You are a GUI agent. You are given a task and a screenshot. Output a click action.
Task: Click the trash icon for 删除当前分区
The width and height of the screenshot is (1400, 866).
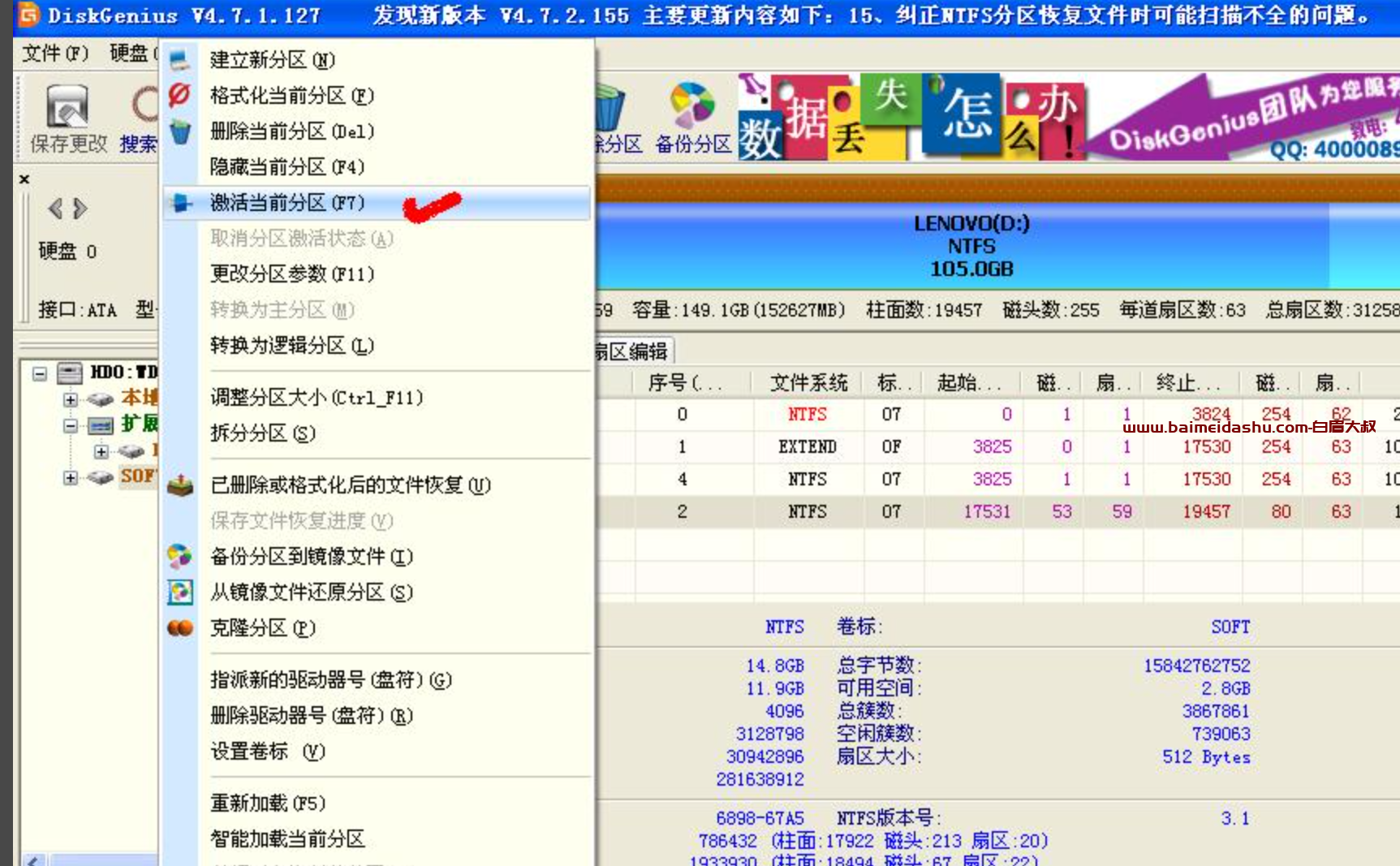click(179, 131)
